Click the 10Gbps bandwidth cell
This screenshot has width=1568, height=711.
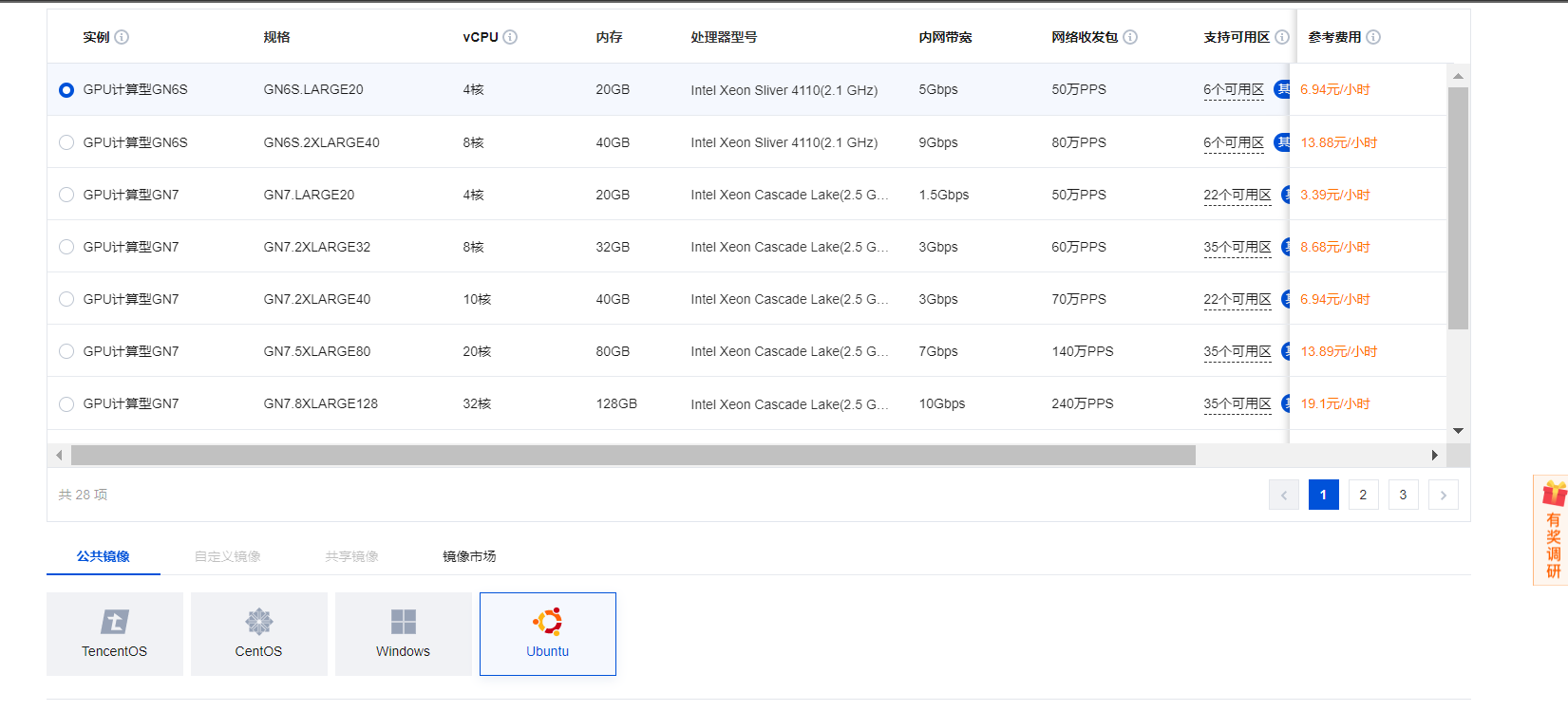942,404
